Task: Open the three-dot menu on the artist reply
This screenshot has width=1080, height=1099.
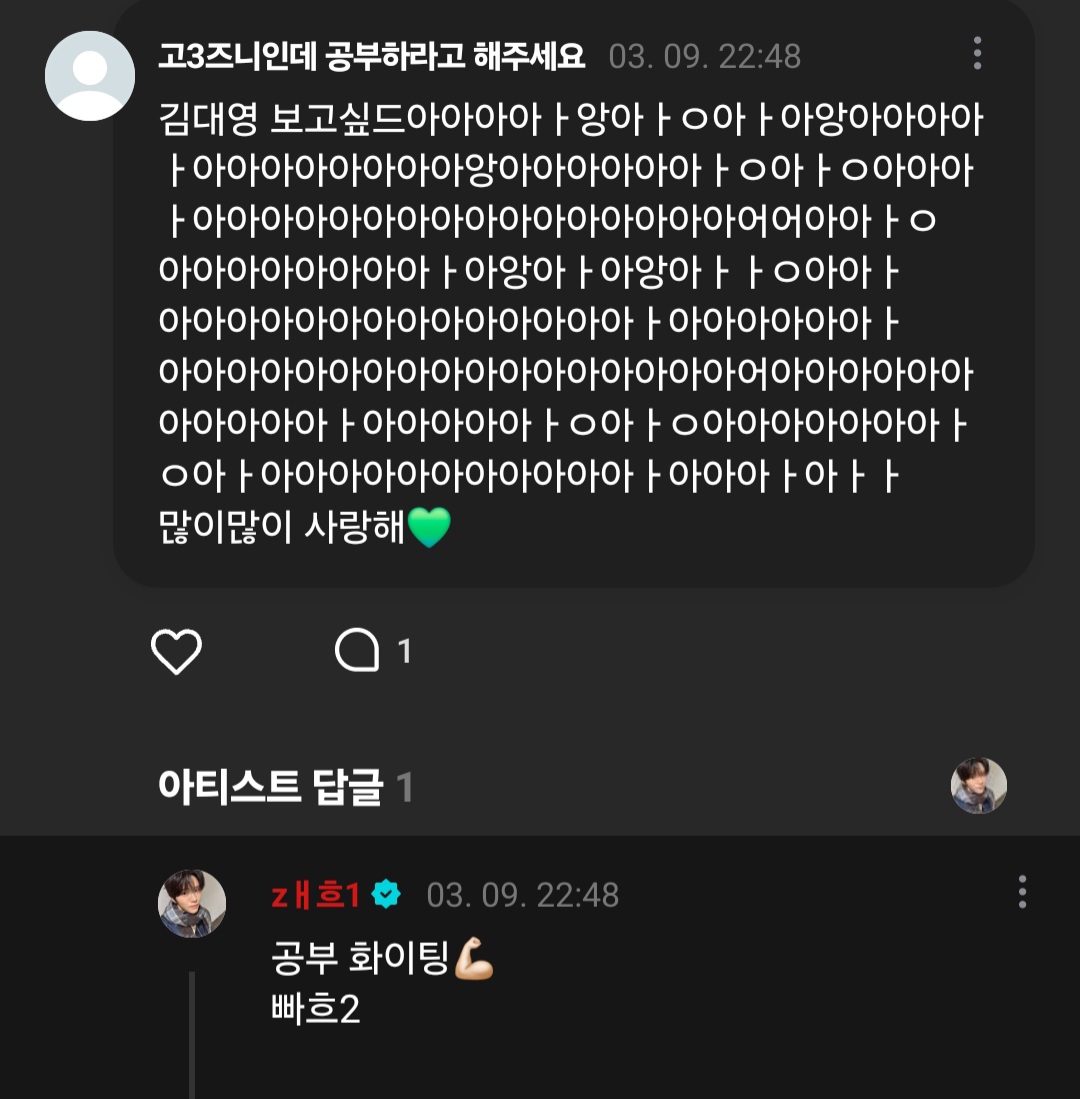Action: coord(1021,892)
